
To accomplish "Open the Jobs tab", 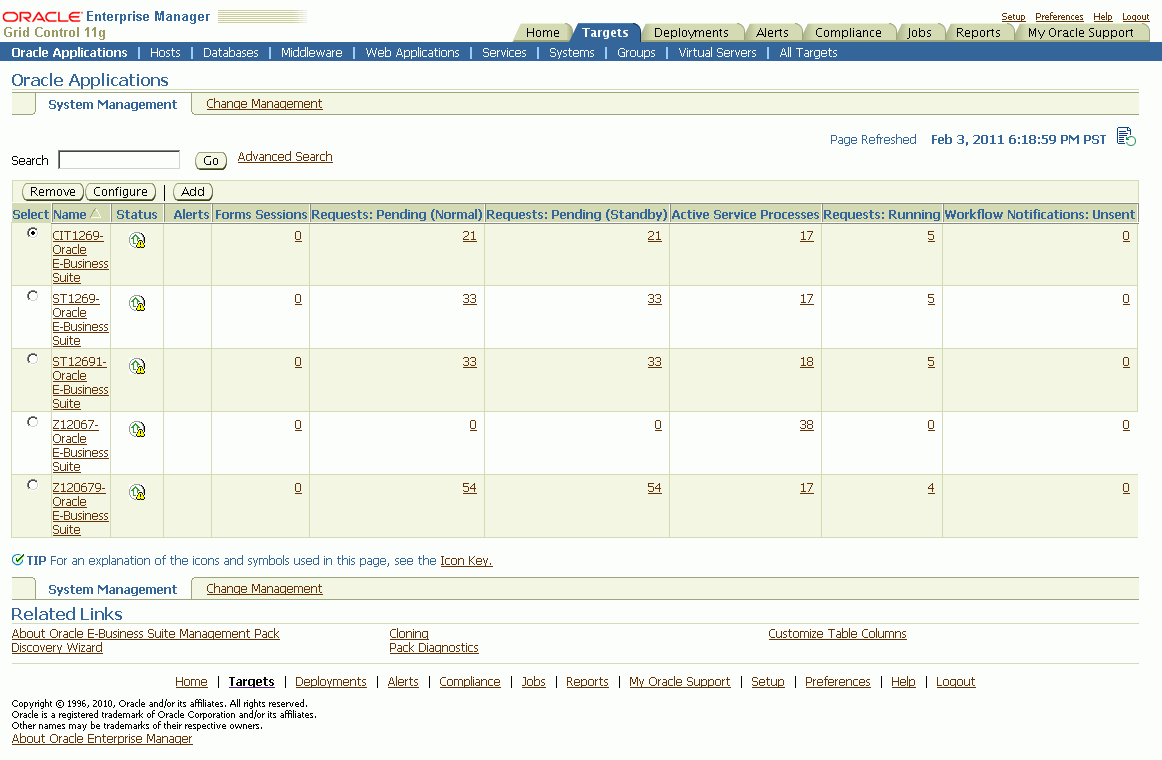I will [x=919, y=33].
